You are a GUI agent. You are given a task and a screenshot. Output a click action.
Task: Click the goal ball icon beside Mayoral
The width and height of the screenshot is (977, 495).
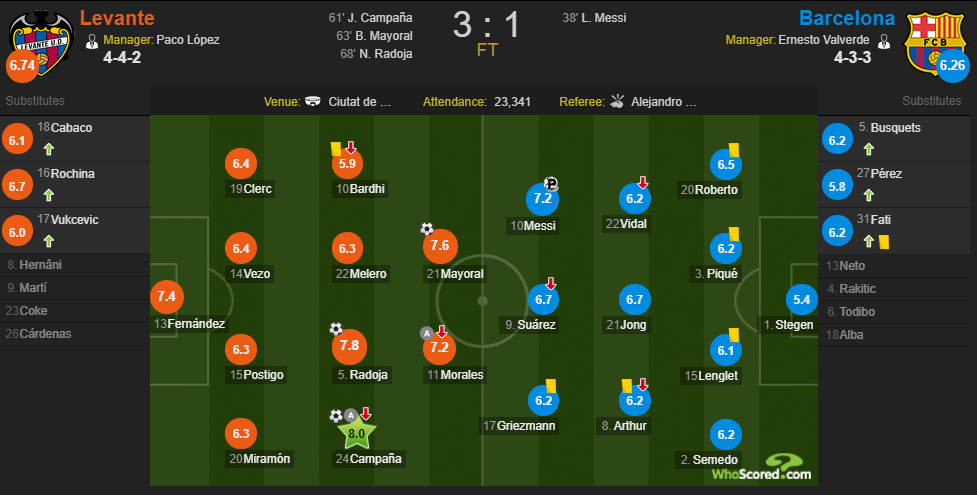point(427,229)
